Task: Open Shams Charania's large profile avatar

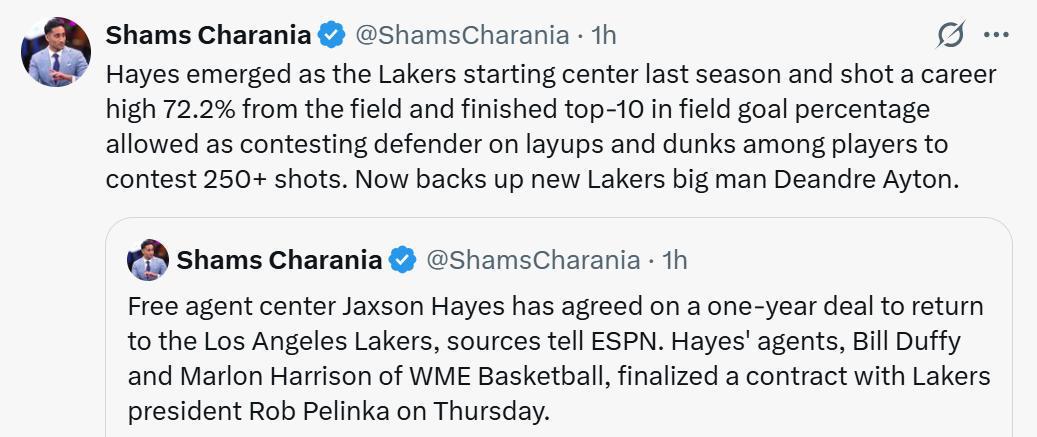Action: pyautogui.click(x=56, y=52)
